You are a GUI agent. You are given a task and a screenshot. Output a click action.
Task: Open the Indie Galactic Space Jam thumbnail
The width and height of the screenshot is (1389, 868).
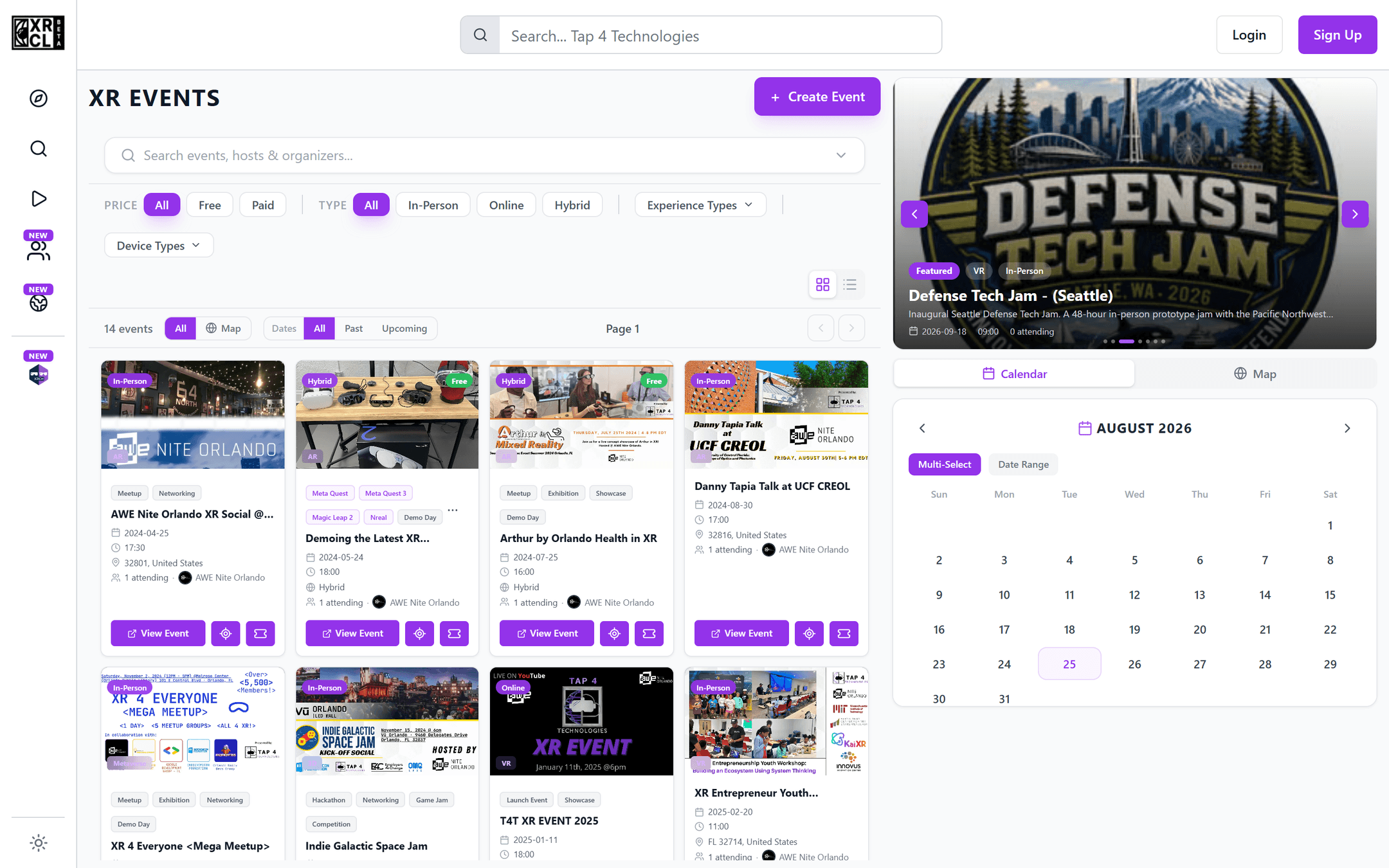[387, 721]
